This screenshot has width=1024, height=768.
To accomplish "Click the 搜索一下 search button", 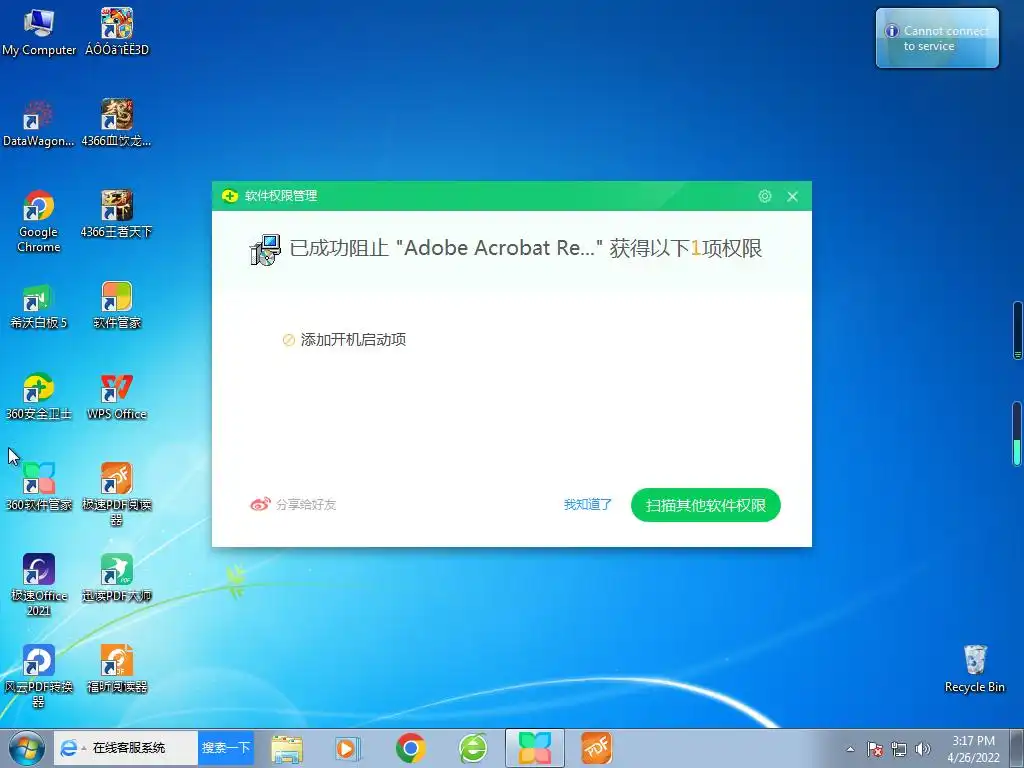I will click(225, 748).
